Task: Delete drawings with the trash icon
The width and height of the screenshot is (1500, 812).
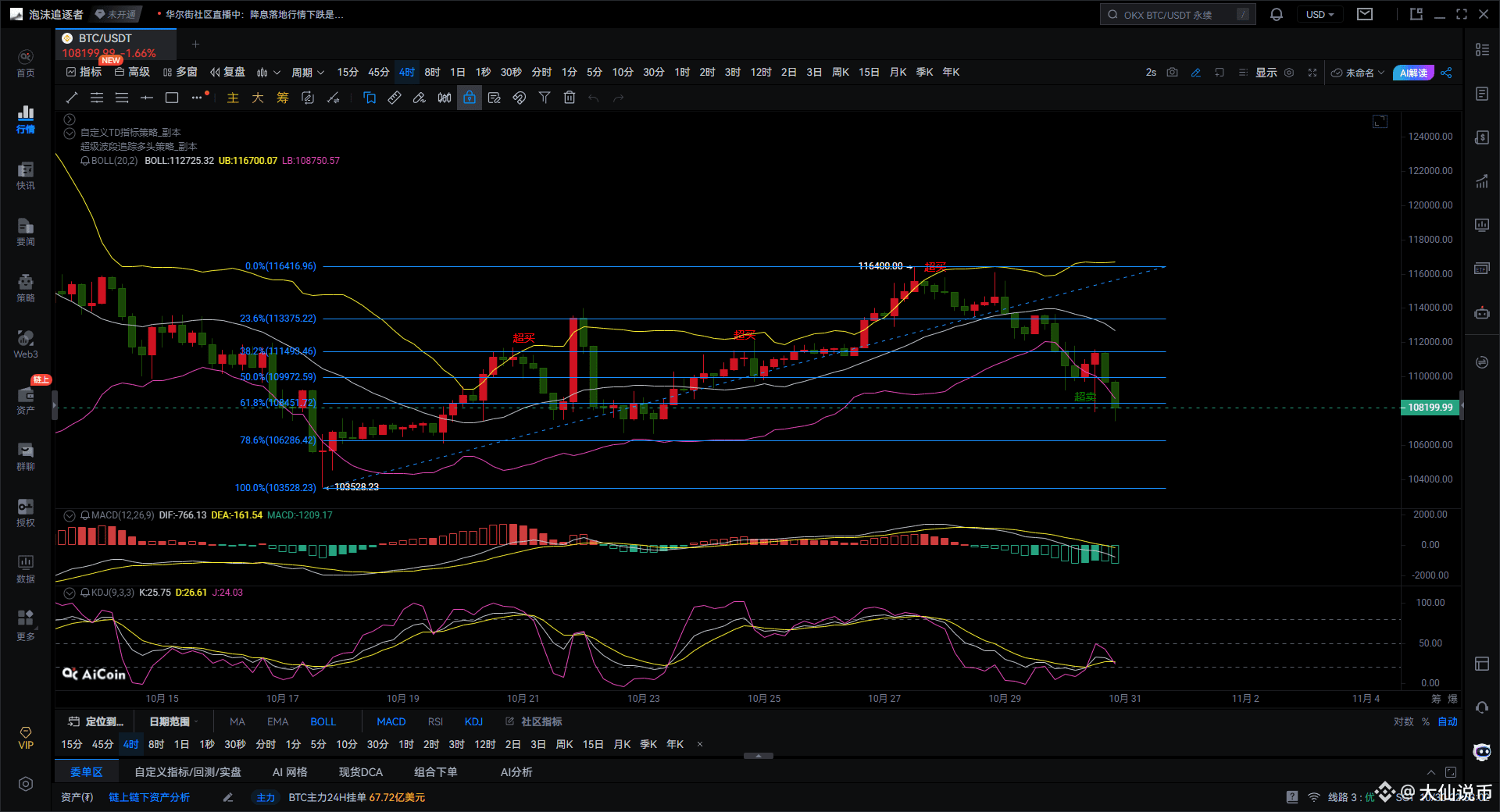Action: (570, 98)
